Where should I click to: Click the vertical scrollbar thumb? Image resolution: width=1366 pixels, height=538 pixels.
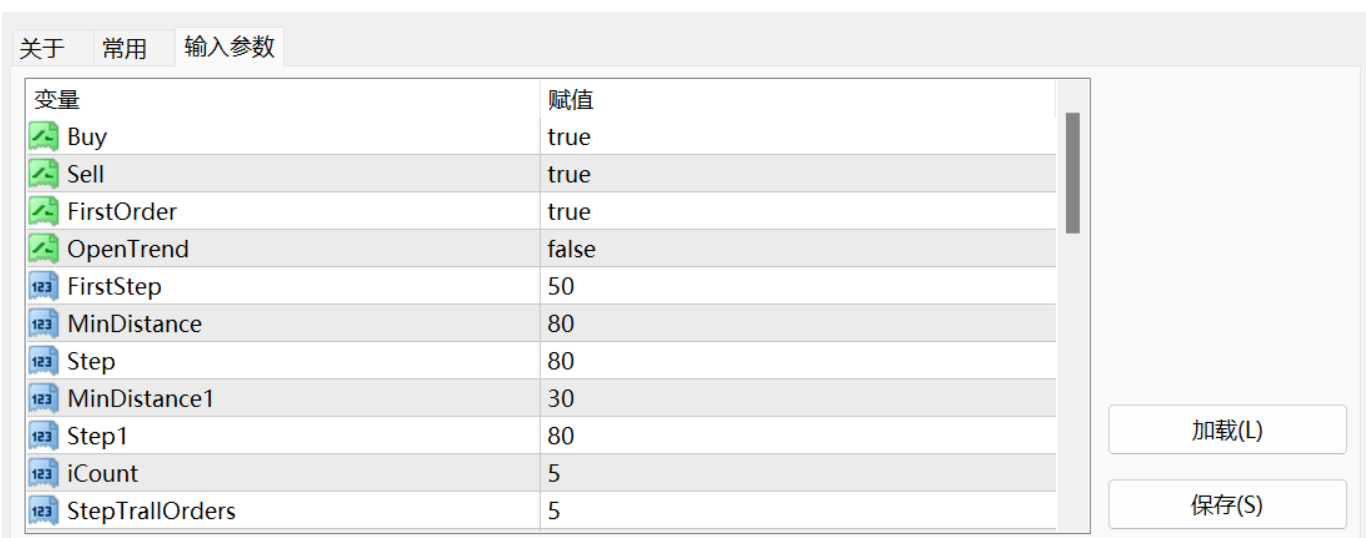point(1072,173)
